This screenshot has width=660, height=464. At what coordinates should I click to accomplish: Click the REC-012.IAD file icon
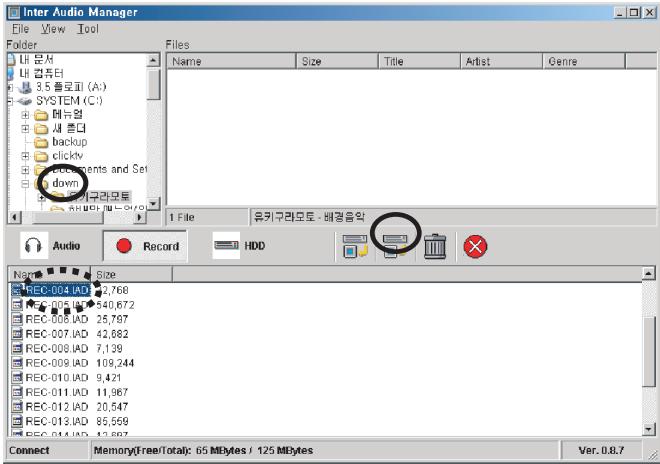[17, 407]
